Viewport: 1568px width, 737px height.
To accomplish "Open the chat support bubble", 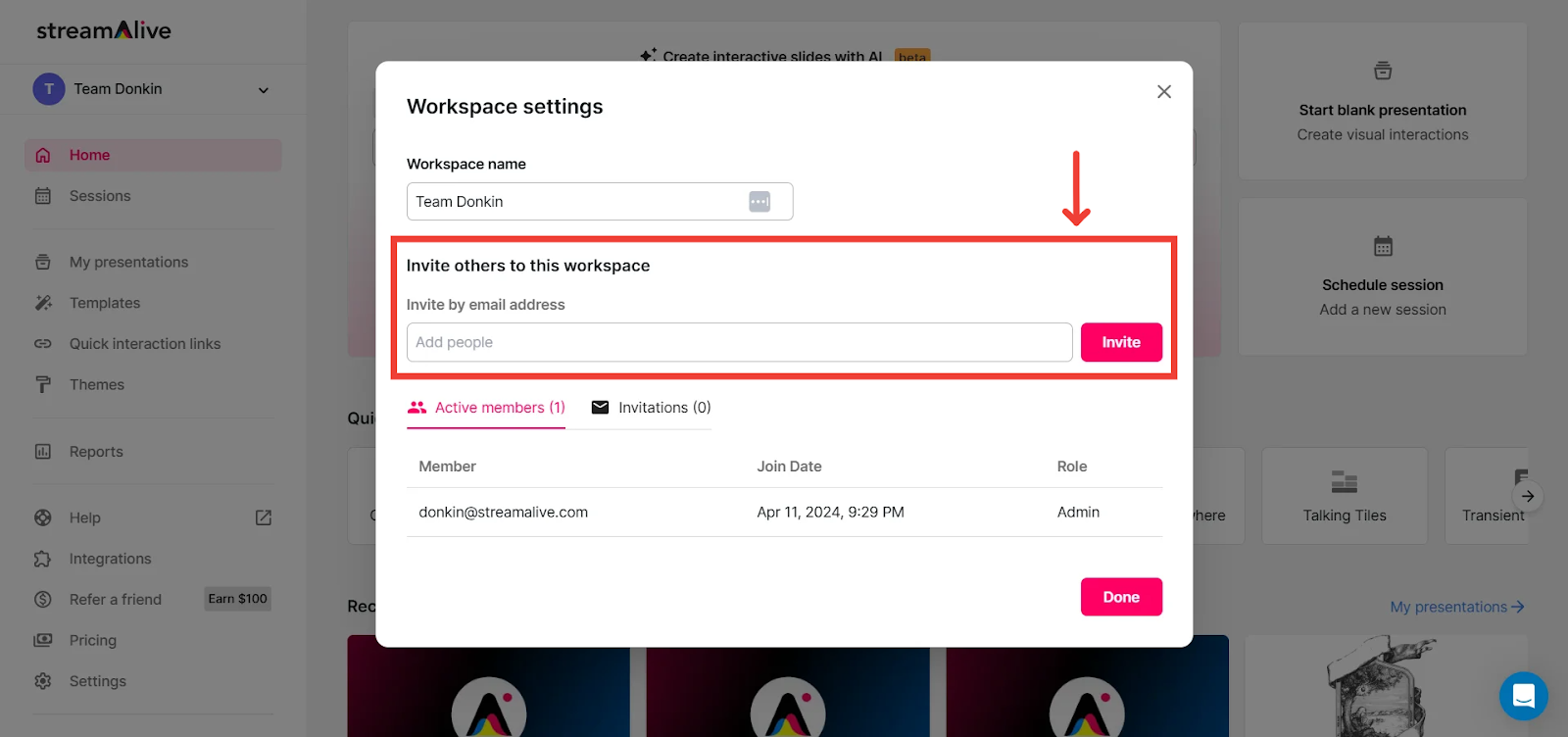I will click(x=1523, y=696).
